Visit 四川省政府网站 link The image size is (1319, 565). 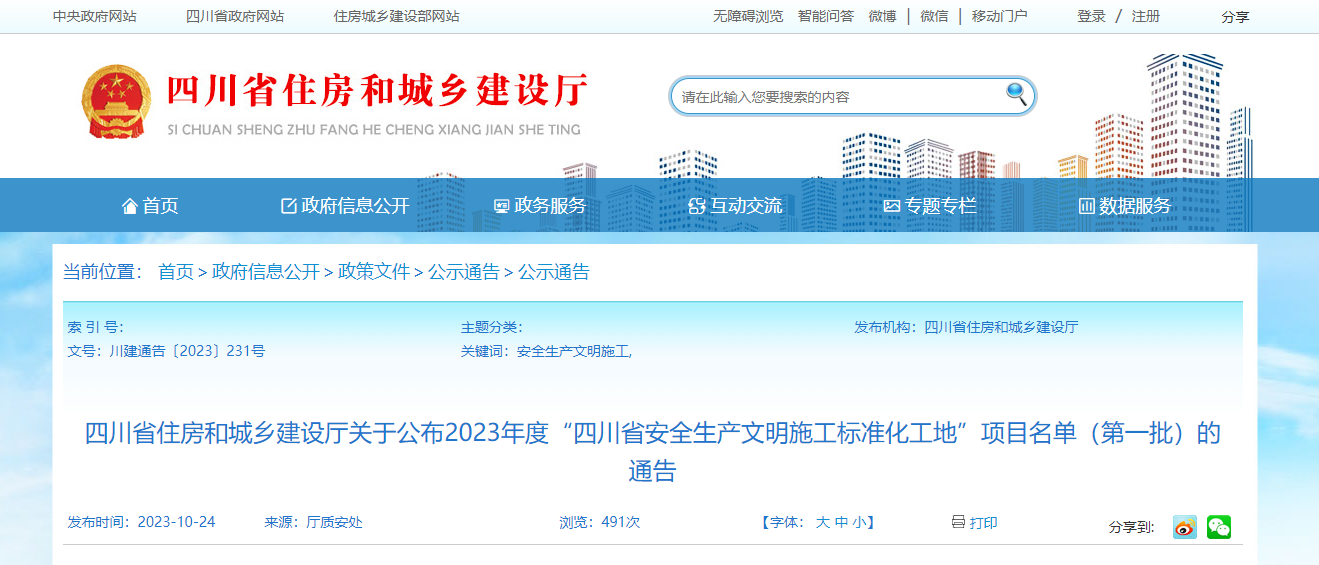235,17
